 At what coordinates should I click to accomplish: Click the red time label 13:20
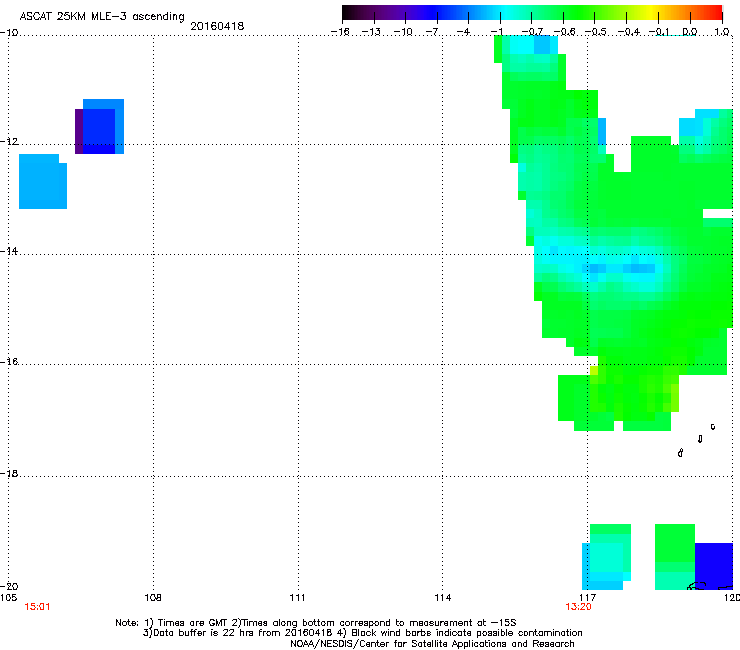[578, 607]
